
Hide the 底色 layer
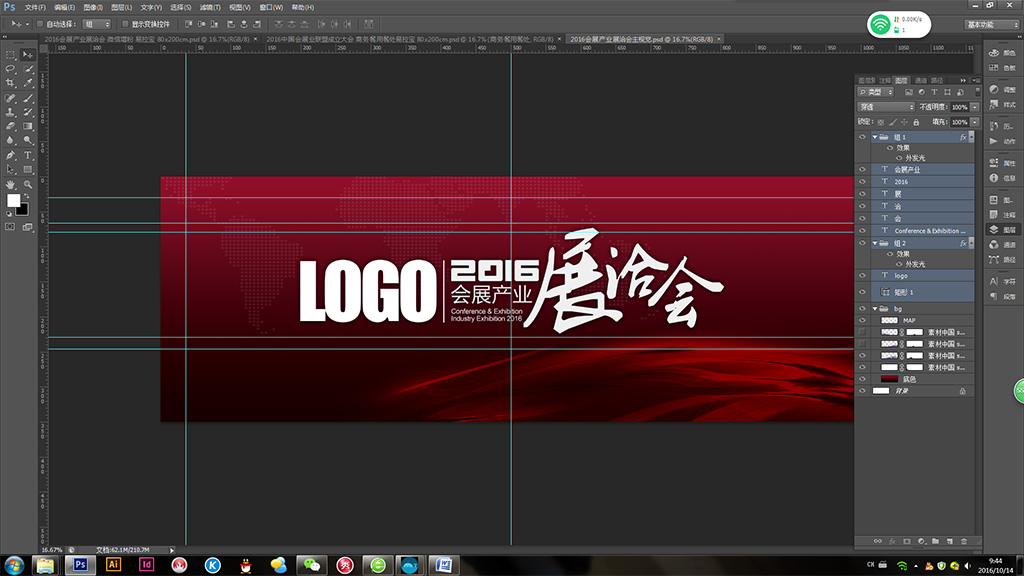(862, 379)
